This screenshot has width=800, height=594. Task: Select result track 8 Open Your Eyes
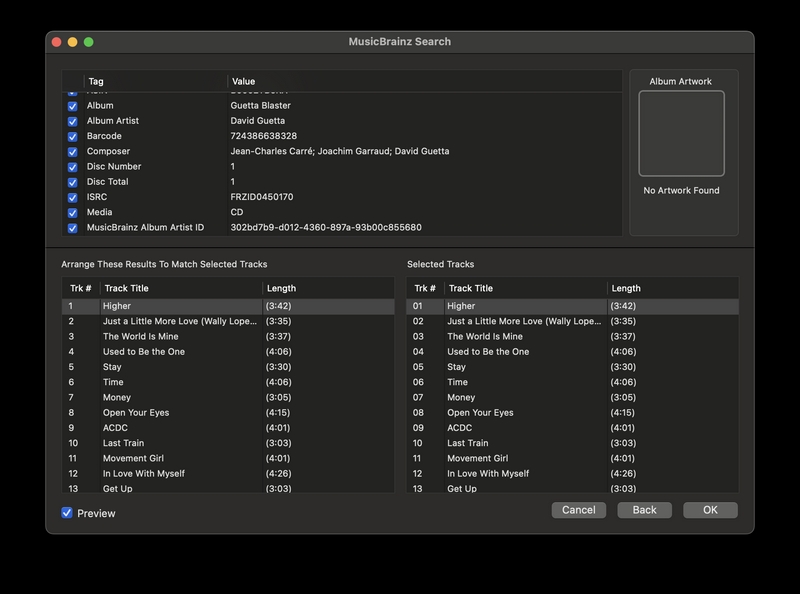point(228,413)
